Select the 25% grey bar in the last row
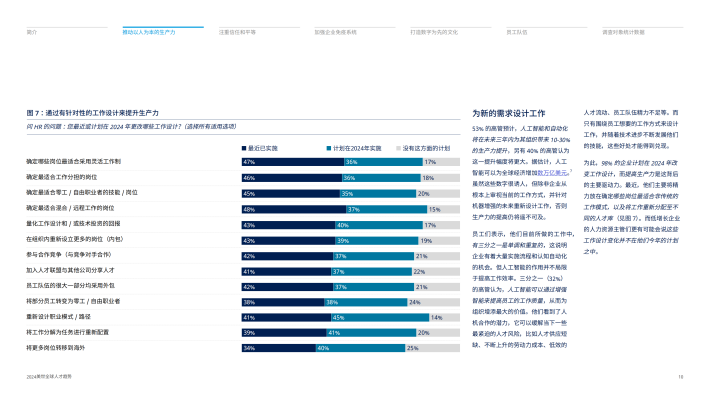Viewport: 710px width, 399px height. tap(432, 348)
